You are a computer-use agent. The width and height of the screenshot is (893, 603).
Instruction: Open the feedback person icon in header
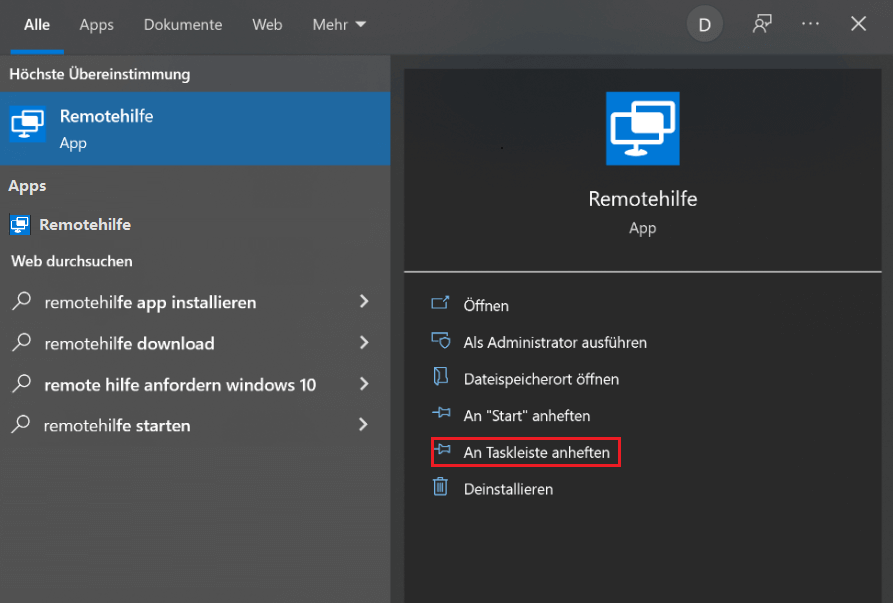[x=761, y=24]
